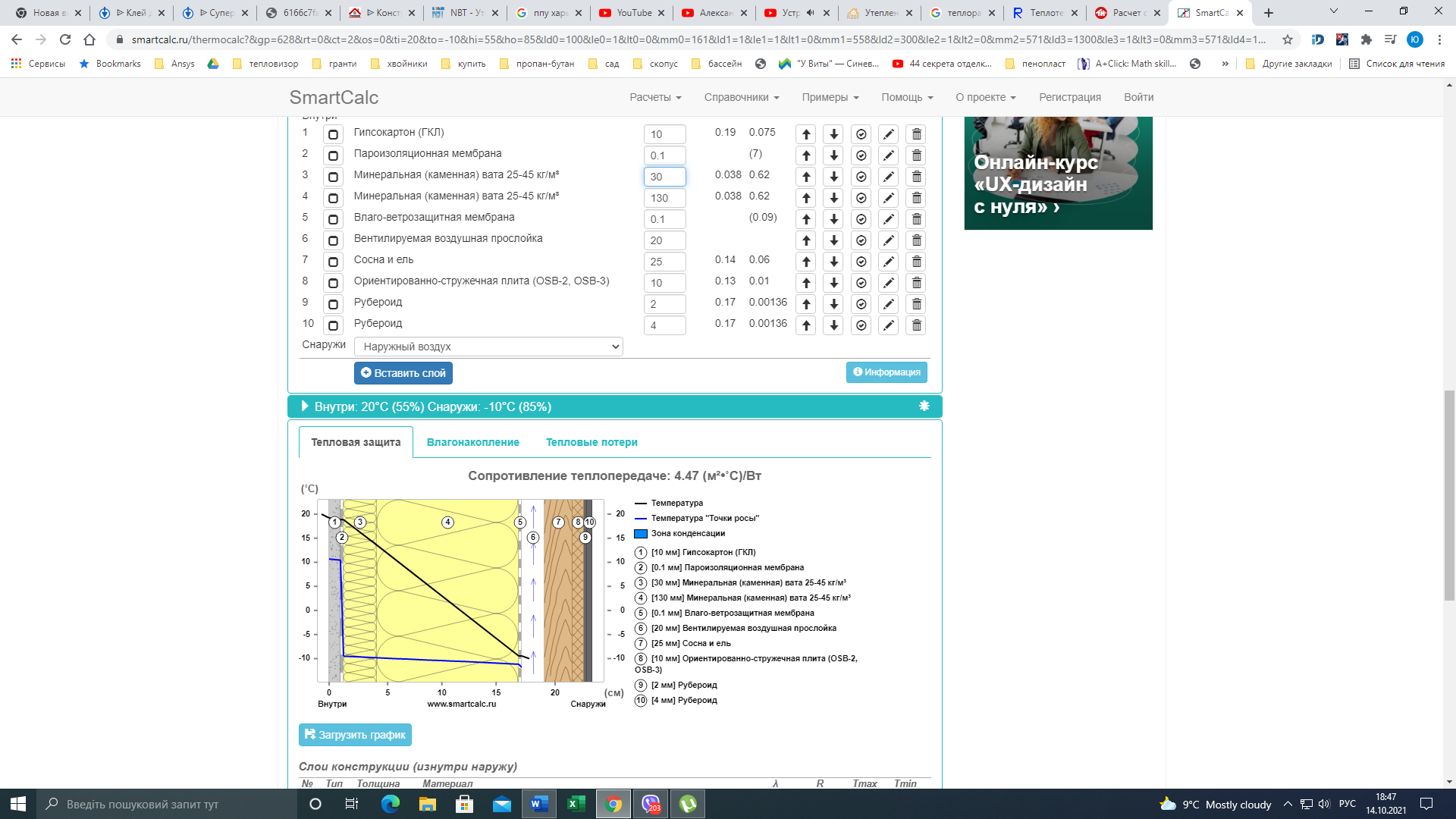Delete the second Рубероид layer row
This screenshot has width=1456, height=819.
pos(916,325)
